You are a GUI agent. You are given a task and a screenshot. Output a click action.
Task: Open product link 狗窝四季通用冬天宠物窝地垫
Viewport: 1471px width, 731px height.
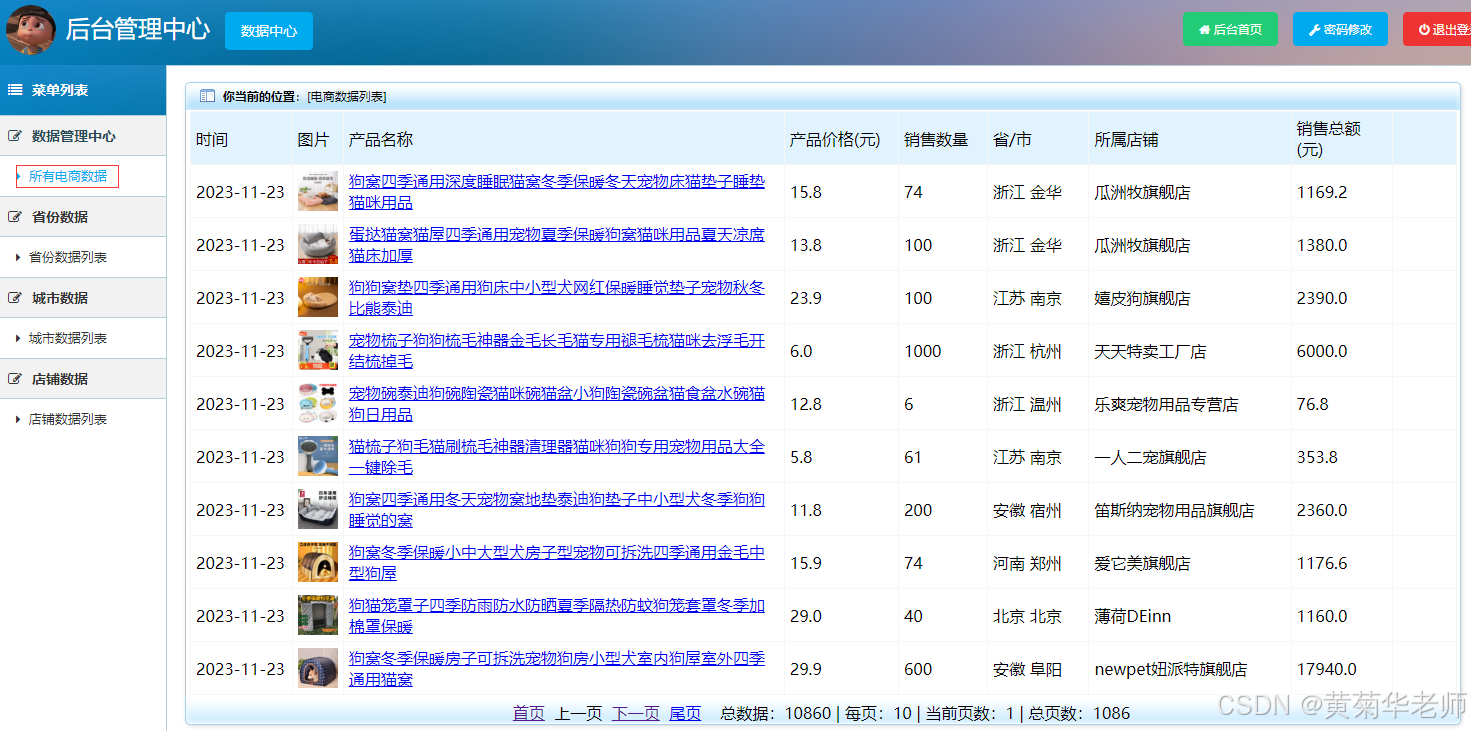pos(556,510)
